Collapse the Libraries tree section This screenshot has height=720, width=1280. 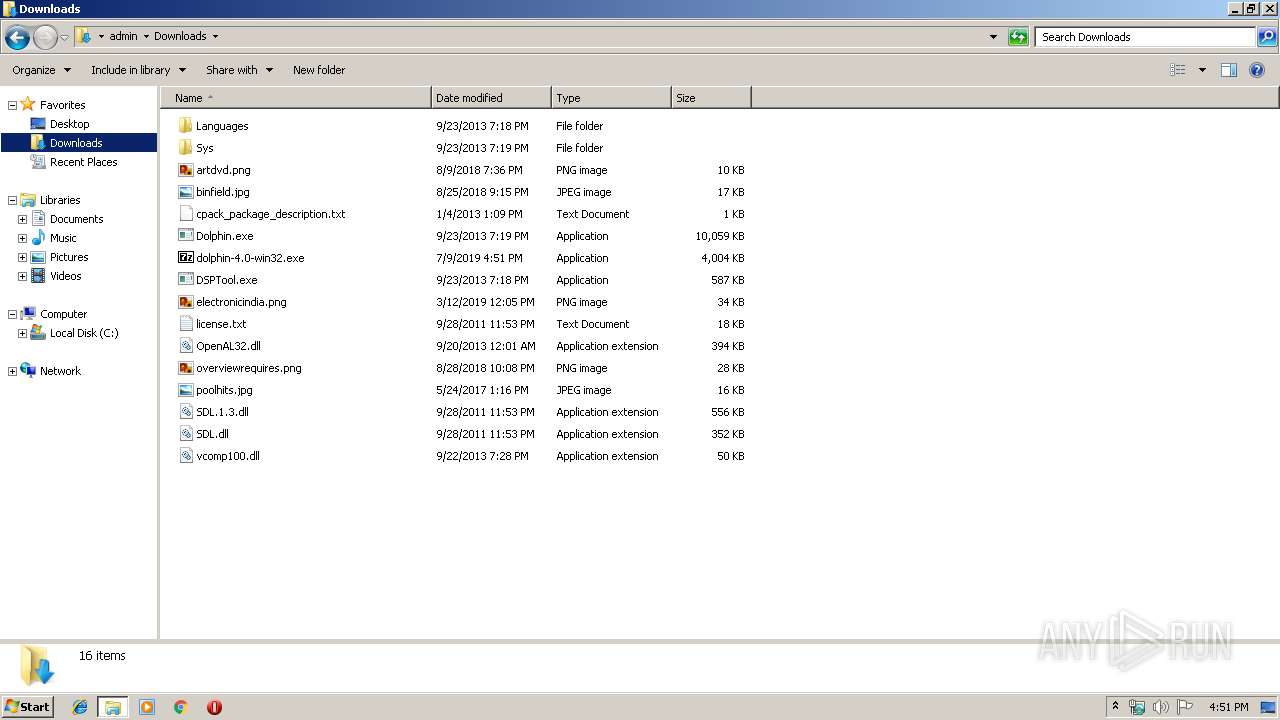pos(12,200)
